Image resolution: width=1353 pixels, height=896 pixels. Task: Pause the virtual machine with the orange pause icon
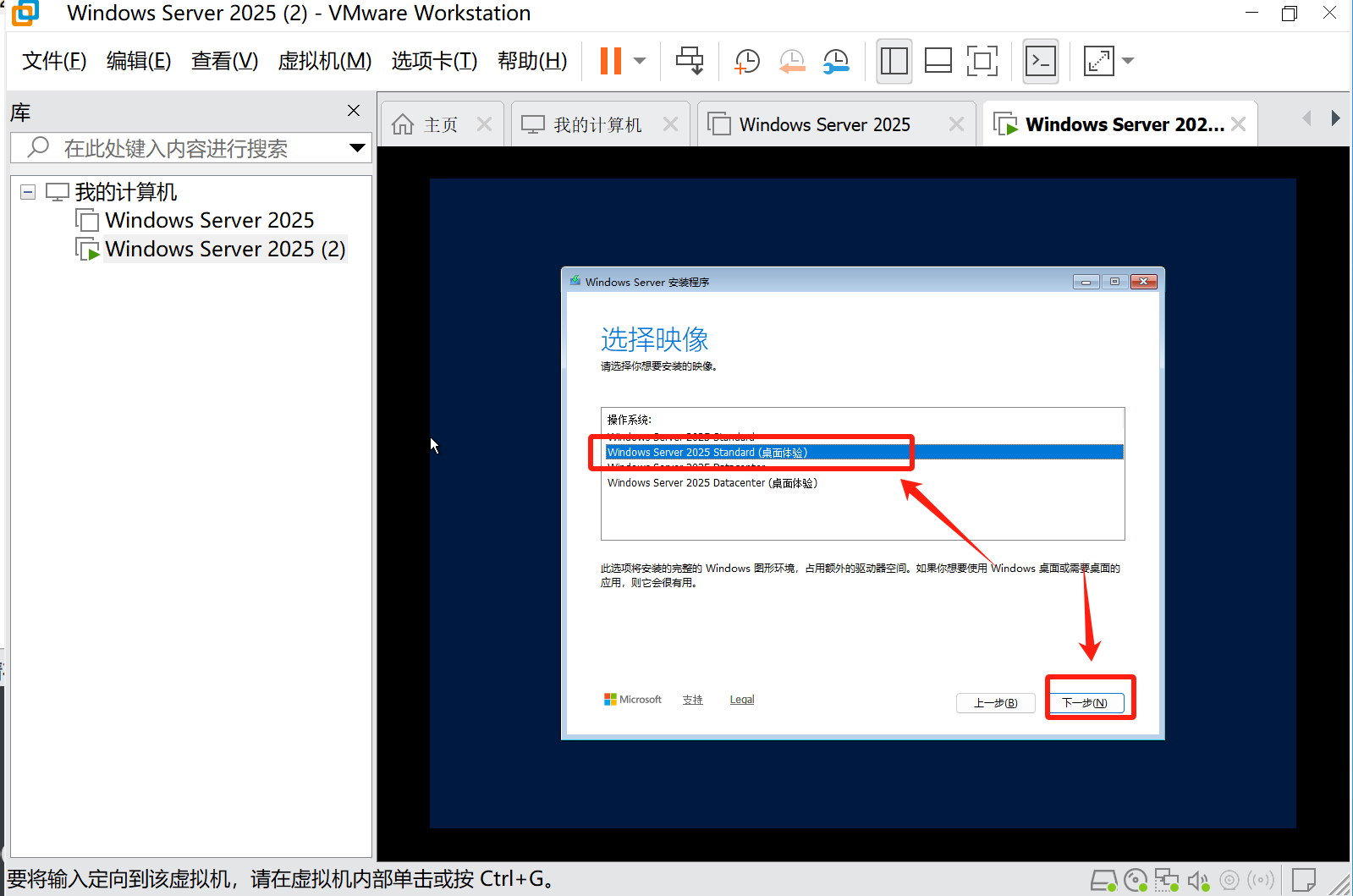[x=611, y=61]
